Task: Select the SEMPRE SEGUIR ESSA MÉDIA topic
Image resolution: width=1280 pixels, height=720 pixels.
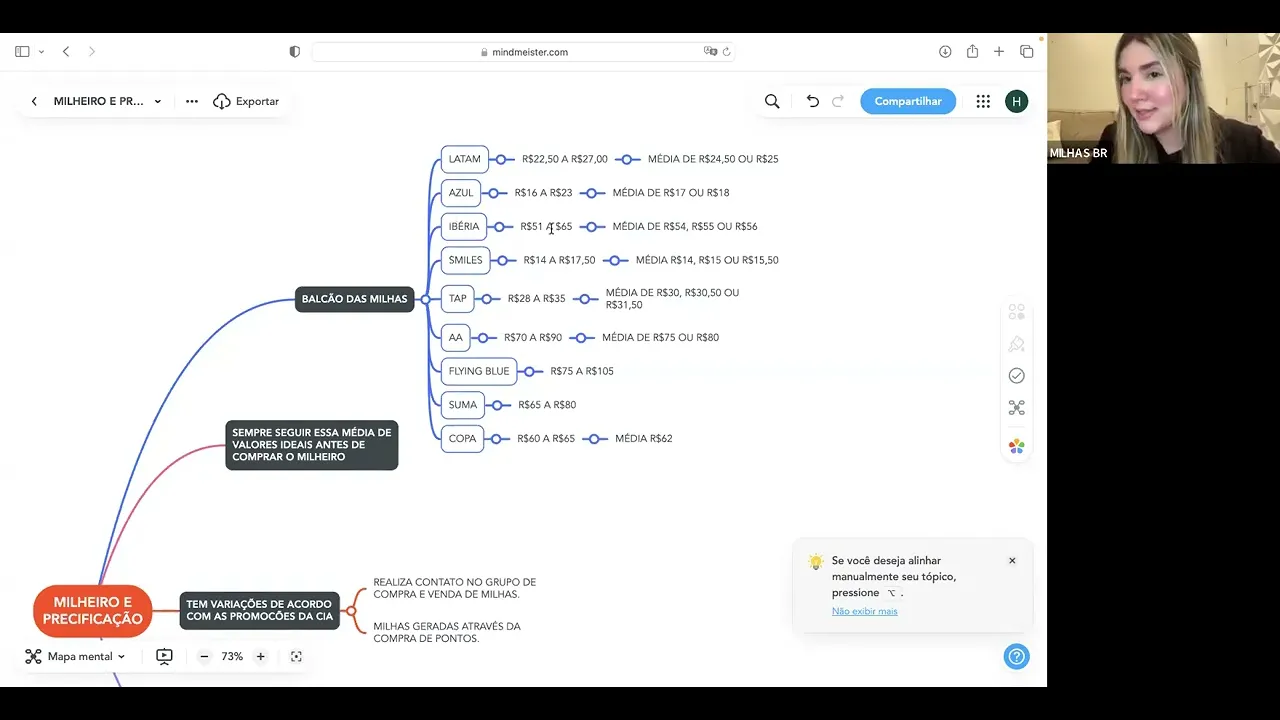Action: (312, 445)
